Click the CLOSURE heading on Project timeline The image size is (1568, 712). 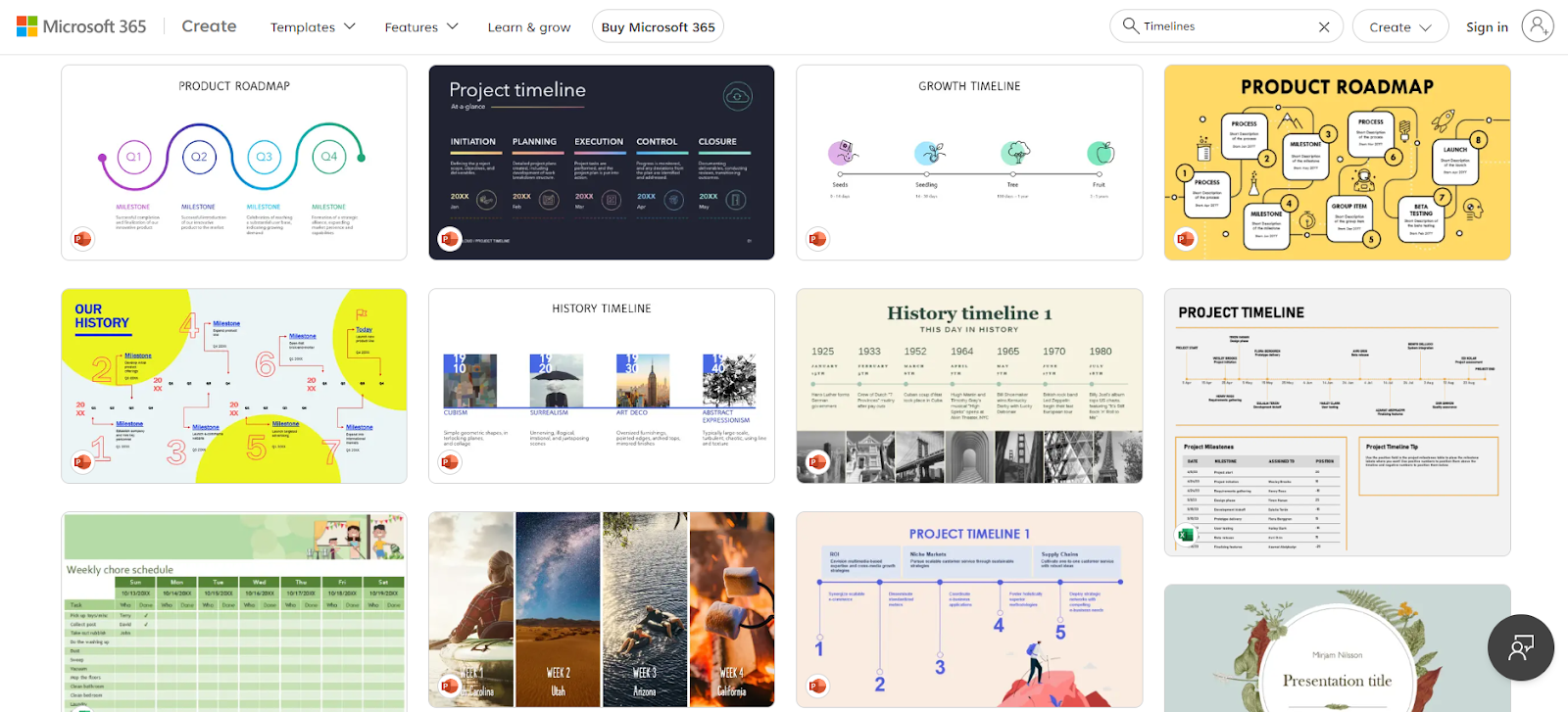click(717, 142)
